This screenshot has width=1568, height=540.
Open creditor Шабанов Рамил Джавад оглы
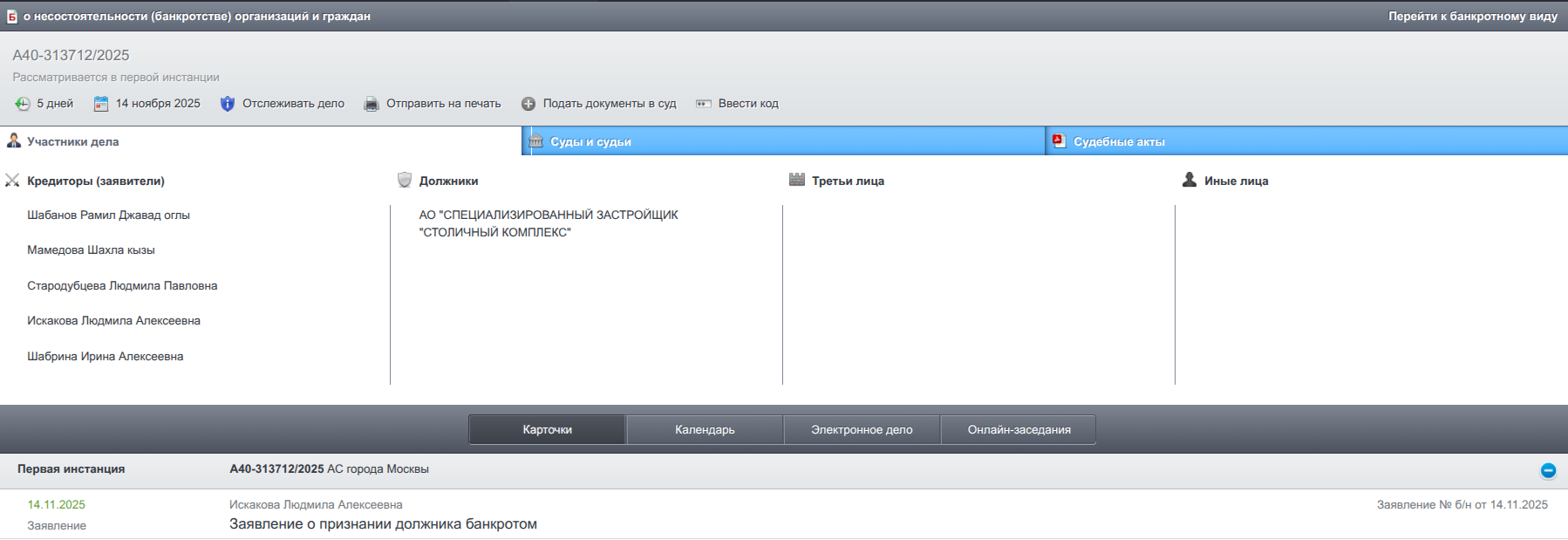point(108,215)
